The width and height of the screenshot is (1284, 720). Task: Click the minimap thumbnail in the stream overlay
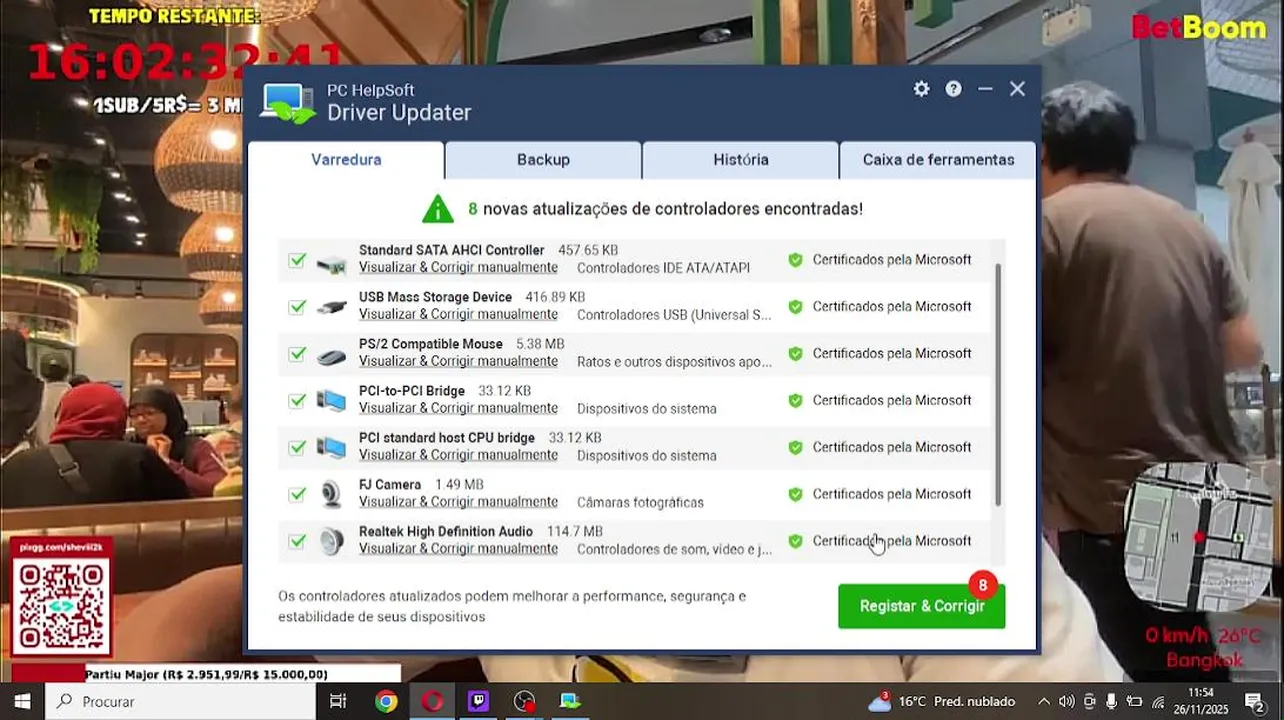tap(1197, 538)
